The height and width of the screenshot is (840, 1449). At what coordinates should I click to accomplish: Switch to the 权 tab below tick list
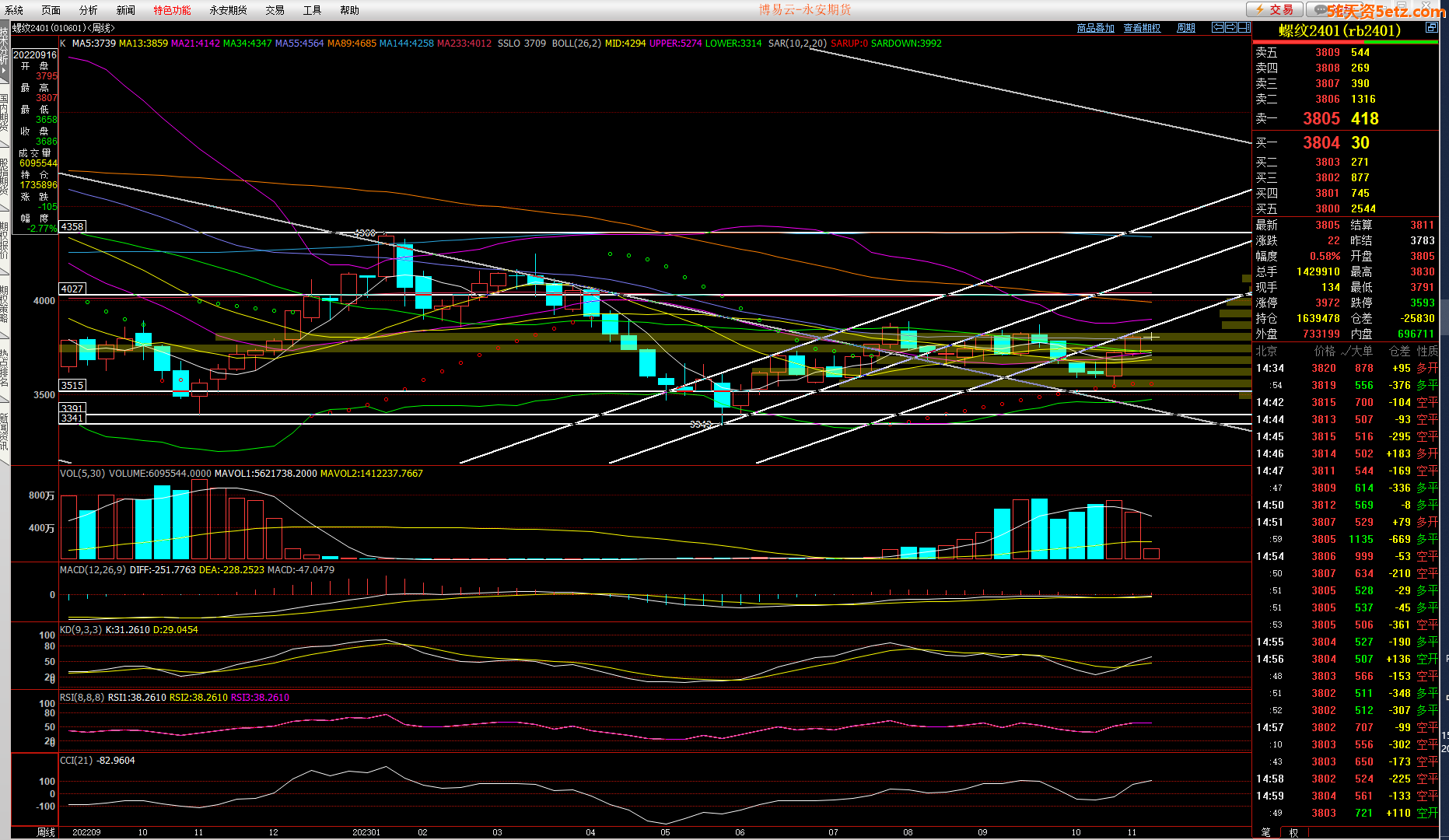click(x=1293, y=832)
